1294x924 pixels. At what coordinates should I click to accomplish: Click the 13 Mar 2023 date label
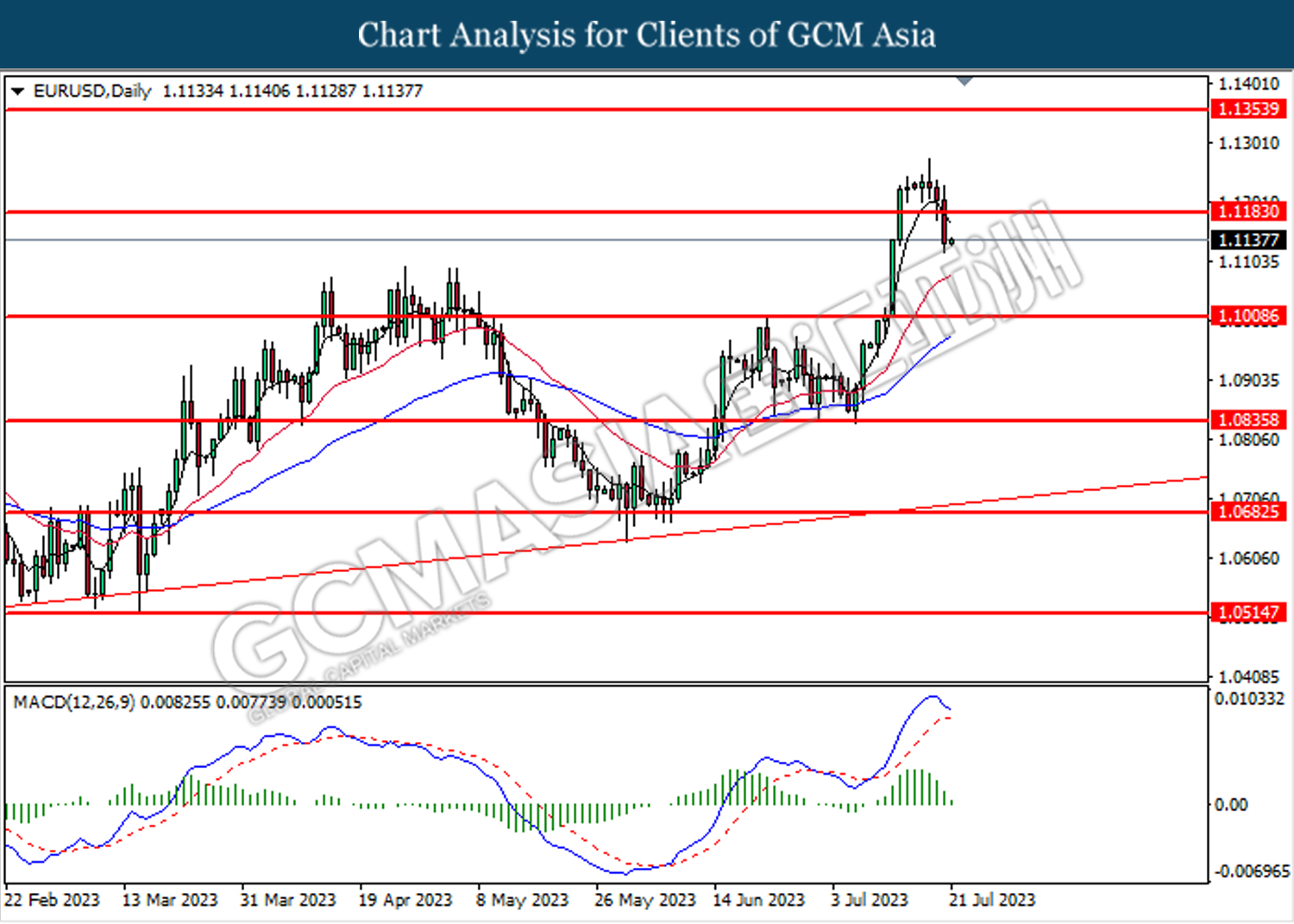coord(170,900)
